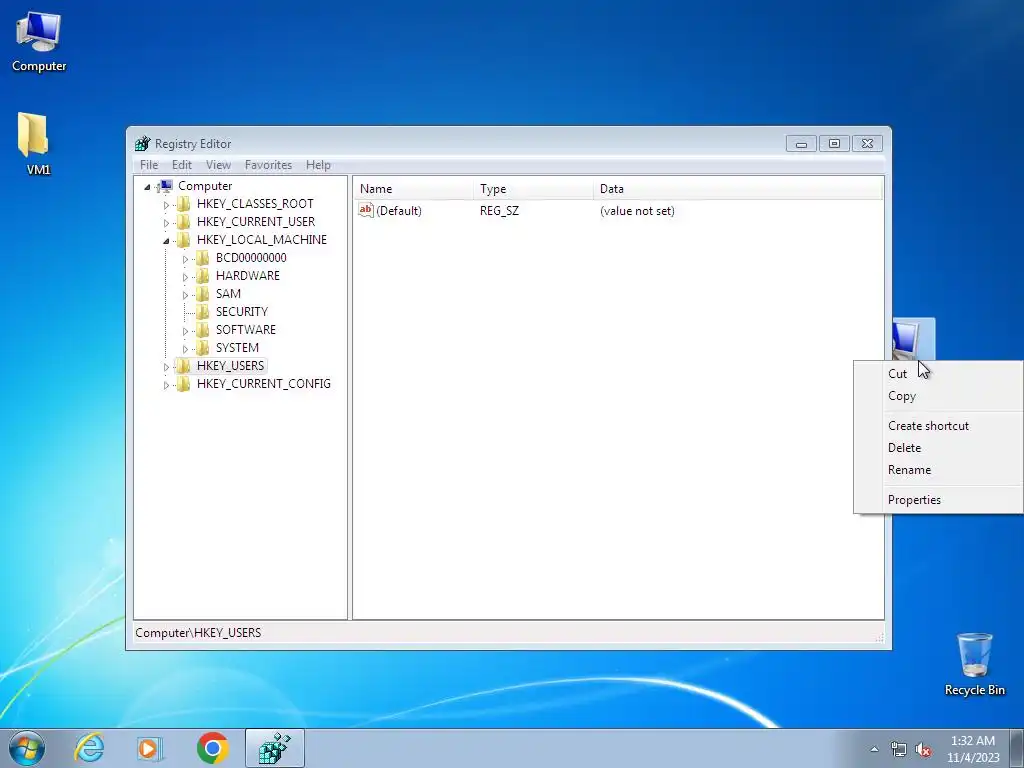This screenshot has width=1024, height=768.
Task: Expand HKEY_CLASSES_ROOT key
Action: tap(167, 205)
